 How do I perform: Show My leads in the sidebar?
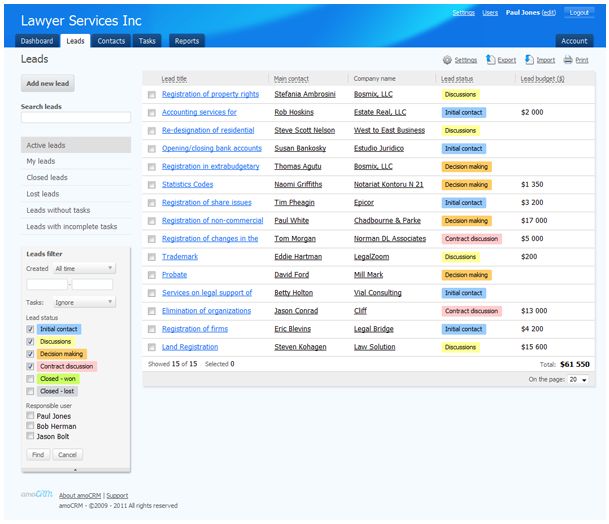[x=76, y=161]
